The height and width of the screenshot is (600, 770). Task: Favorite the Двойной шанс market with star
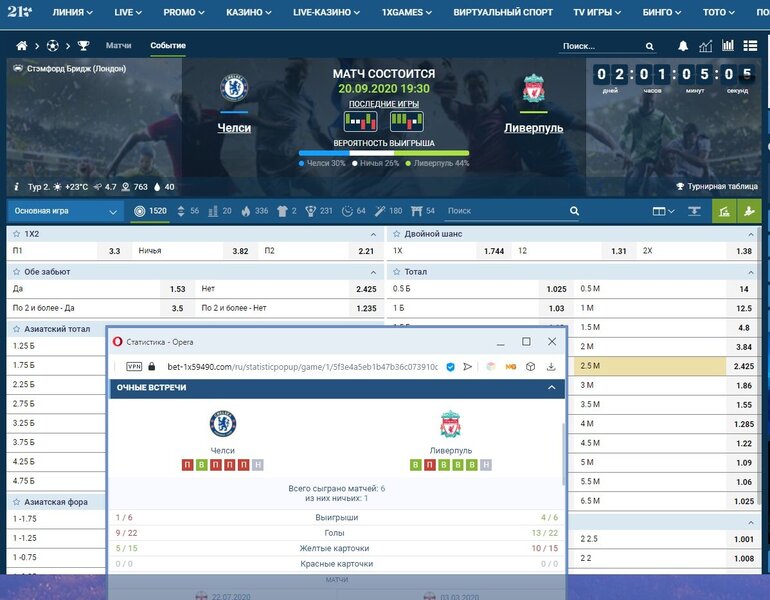click(397, 233)
